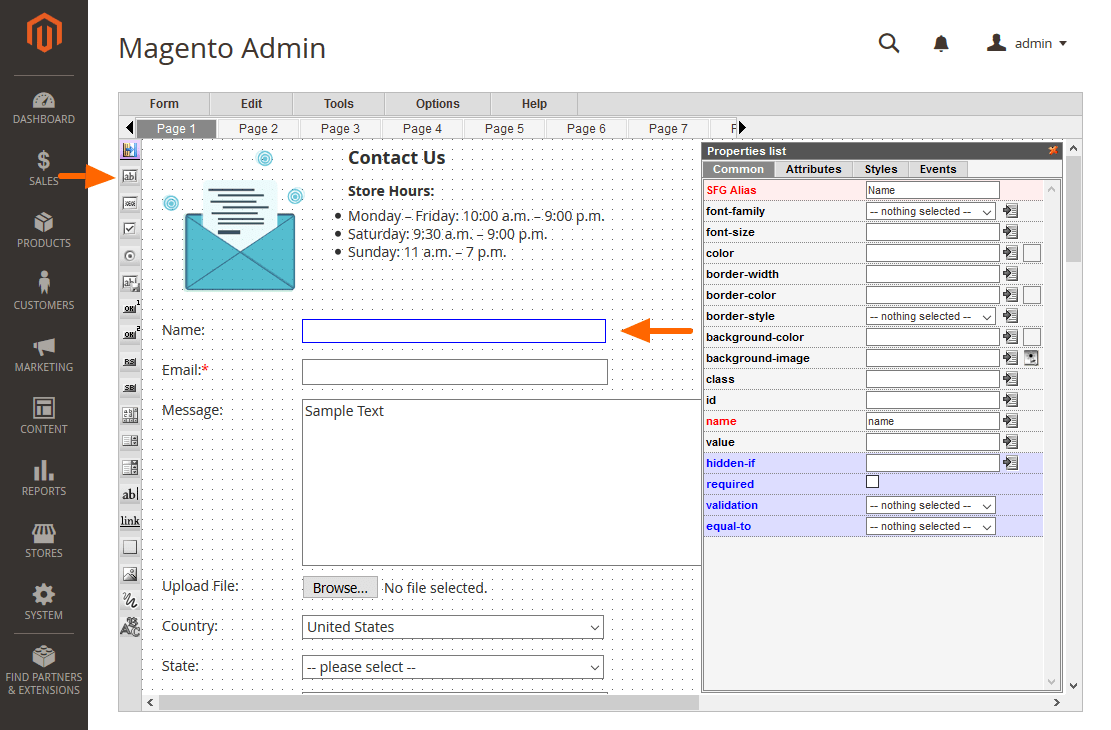
Task: Click the Browse button for Upload File
Action: (x=339, y=587)
